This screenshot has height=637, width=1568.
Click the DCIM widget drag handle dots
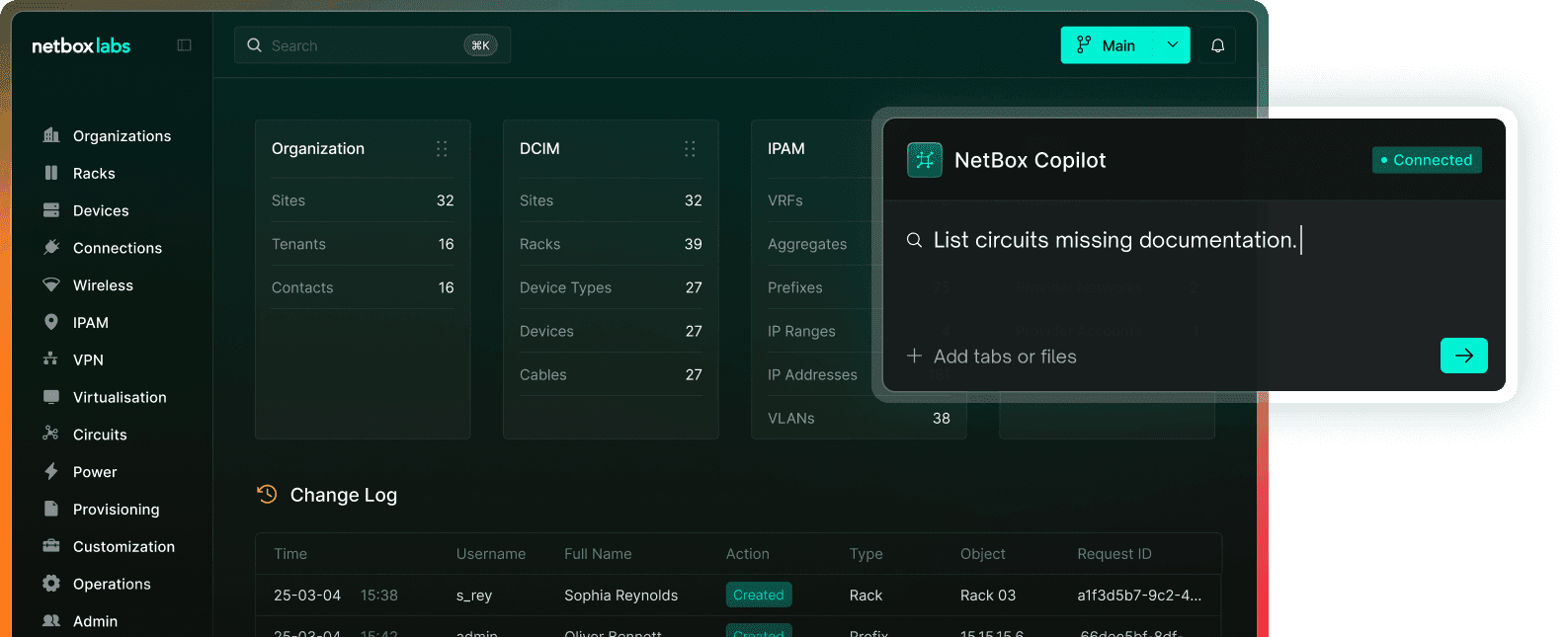pyautogui.click(x=690, y=149)
